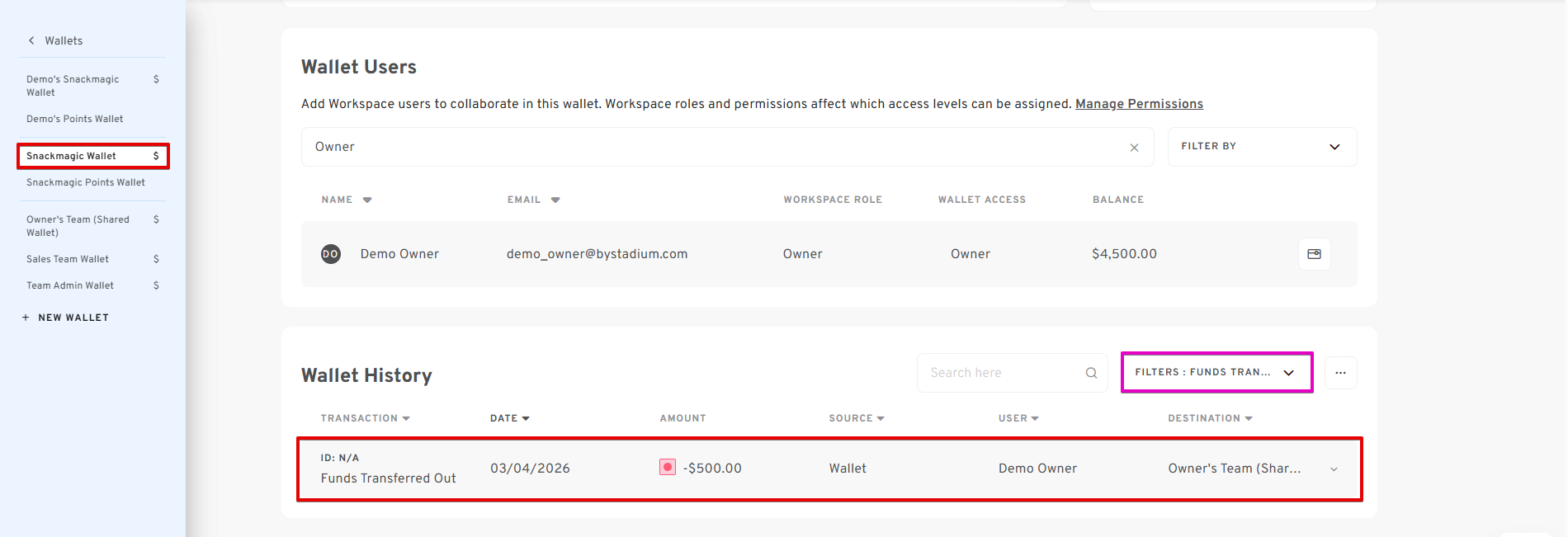Click the back arrow beside Wallets
The height and width of the screenshot is (537, 1568).
(31, 40)
